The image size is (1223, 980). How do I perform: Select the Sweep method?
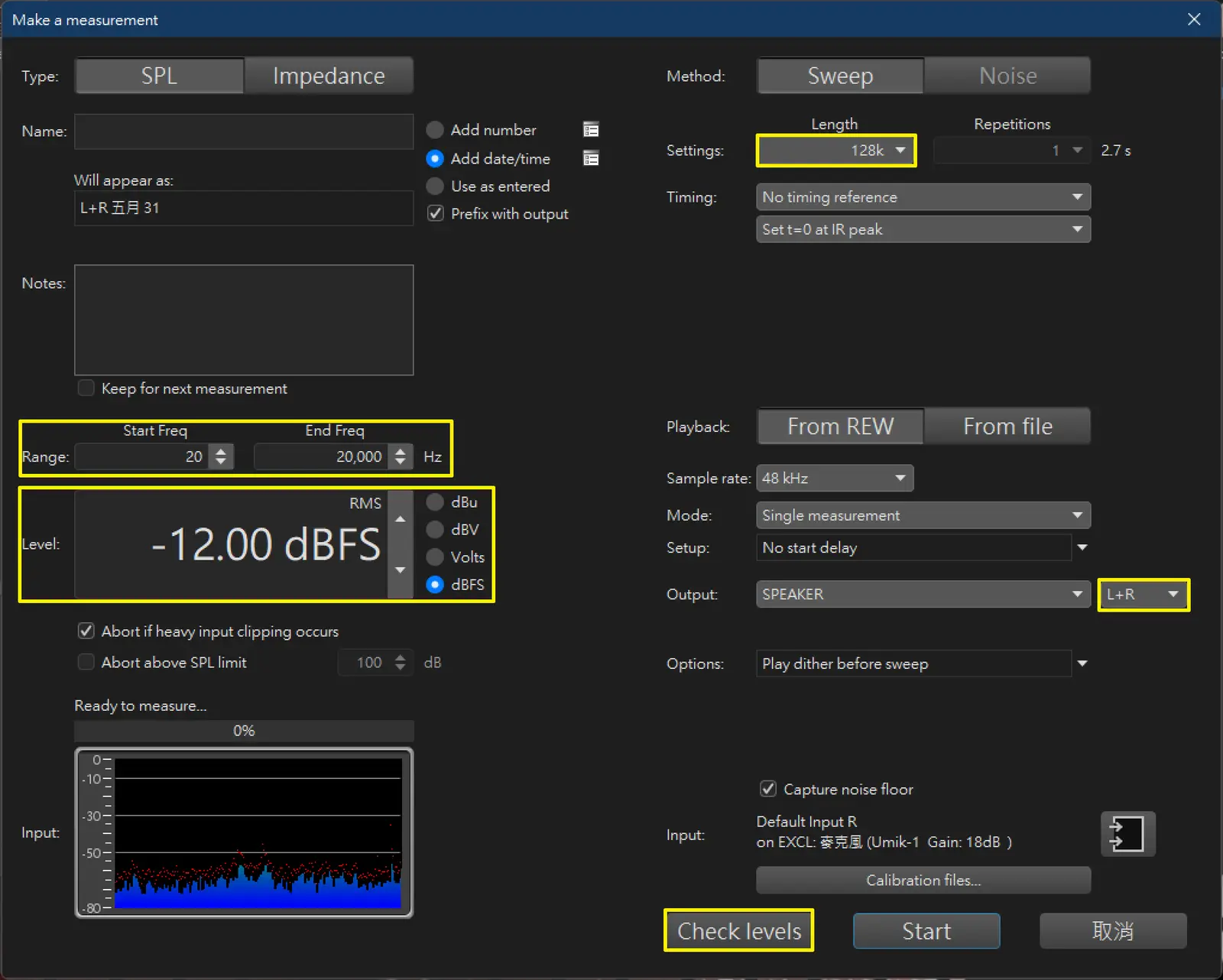point(840,76)
